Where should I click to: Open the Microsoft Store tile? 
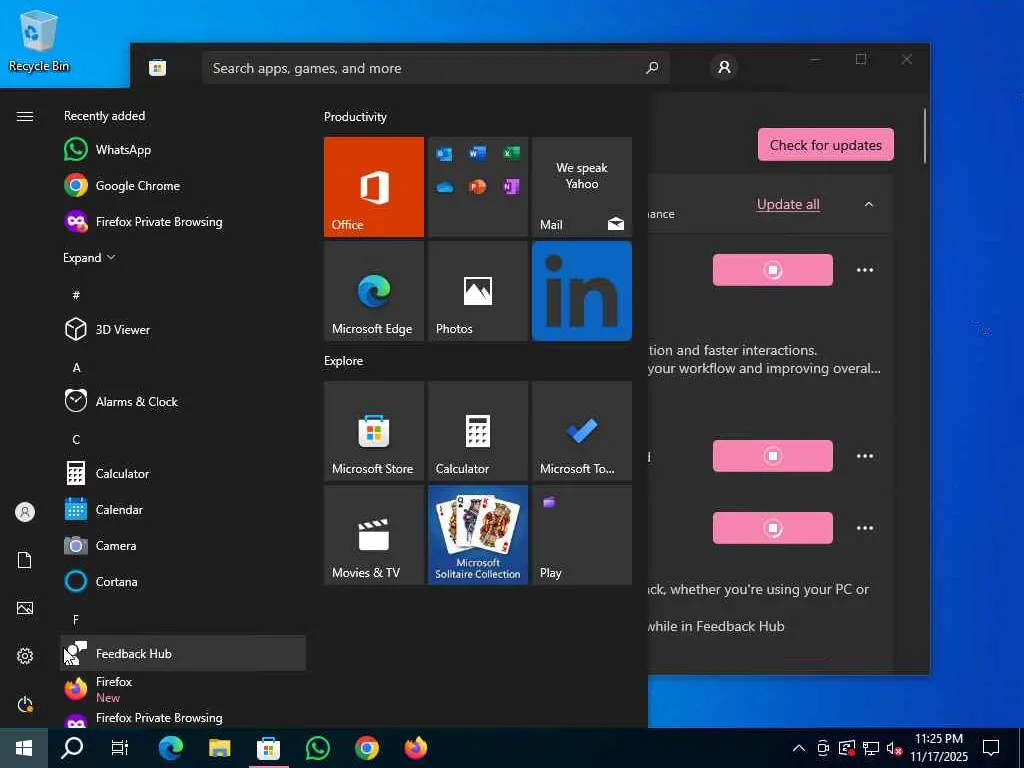(x=374, y=431)
